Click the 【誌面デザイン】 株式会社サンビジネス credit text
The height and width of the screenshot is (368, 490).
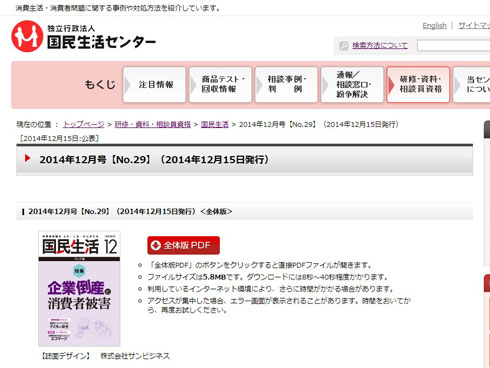[105, 356]
